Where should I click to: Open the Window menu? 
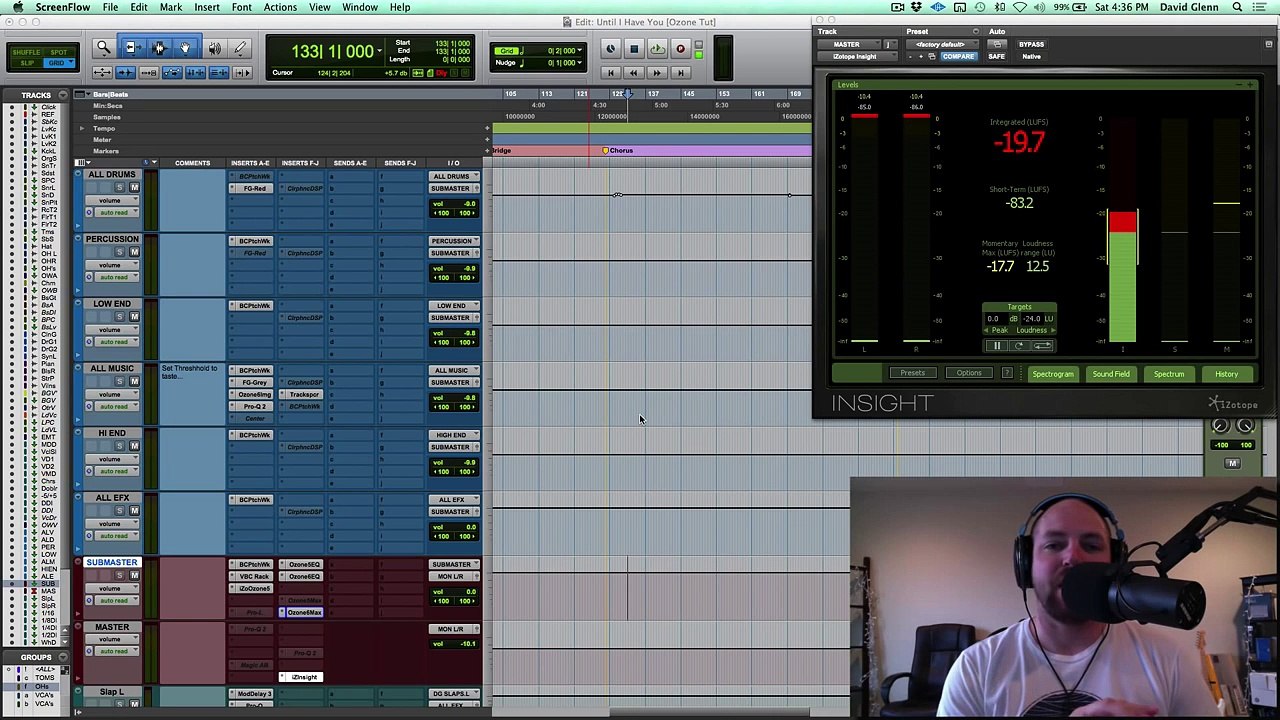360,7
